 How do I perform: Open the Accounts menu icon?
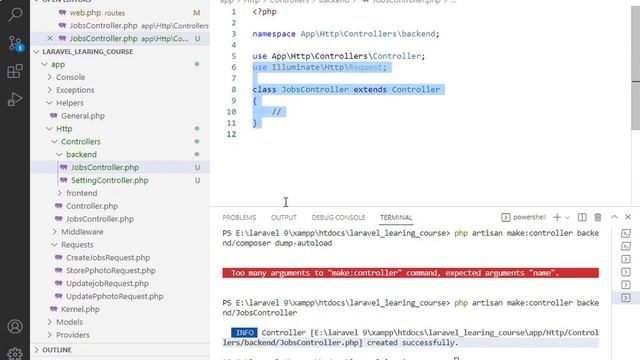[15, 327]
